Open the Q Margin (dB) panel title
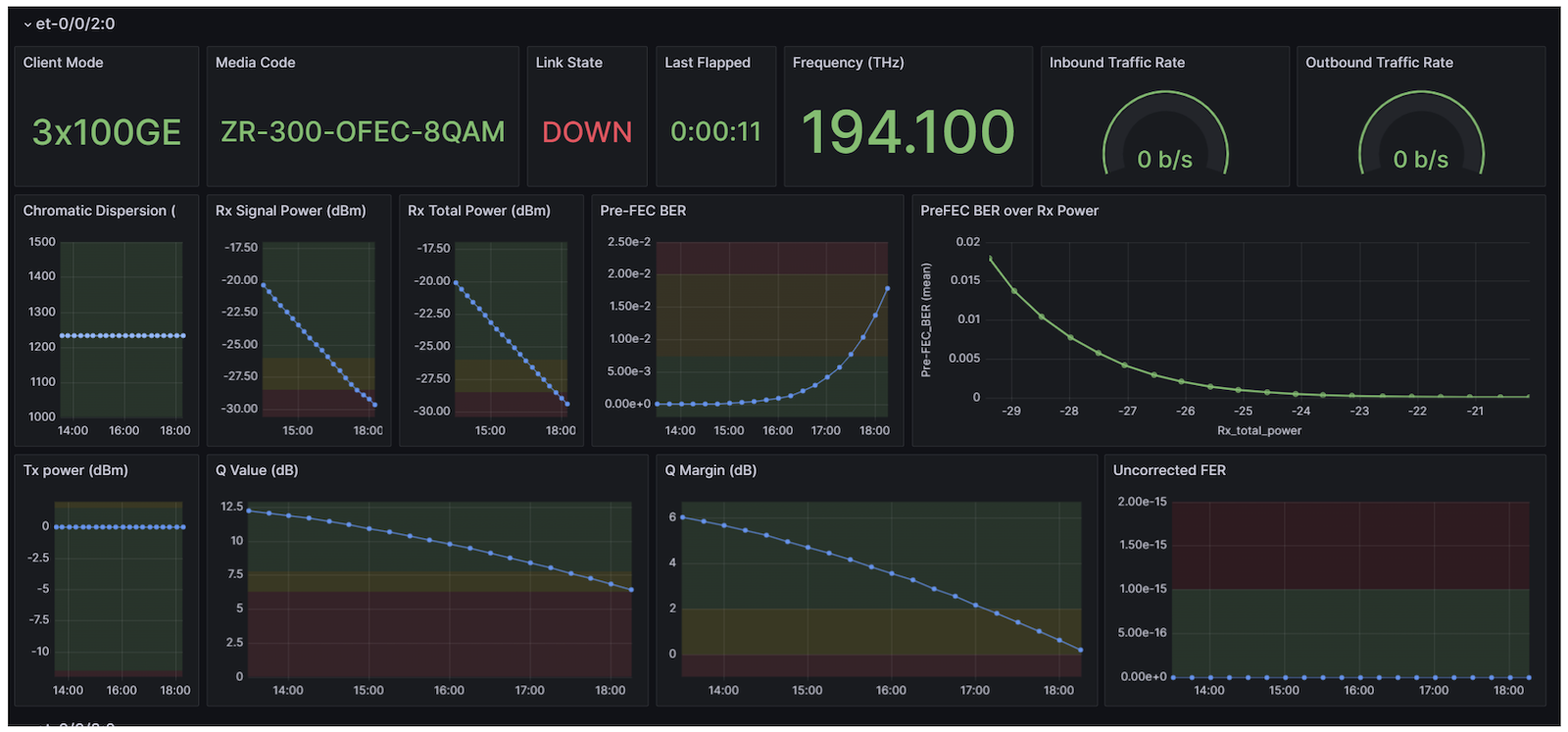1568x732 pixels. tap(710, 470)
